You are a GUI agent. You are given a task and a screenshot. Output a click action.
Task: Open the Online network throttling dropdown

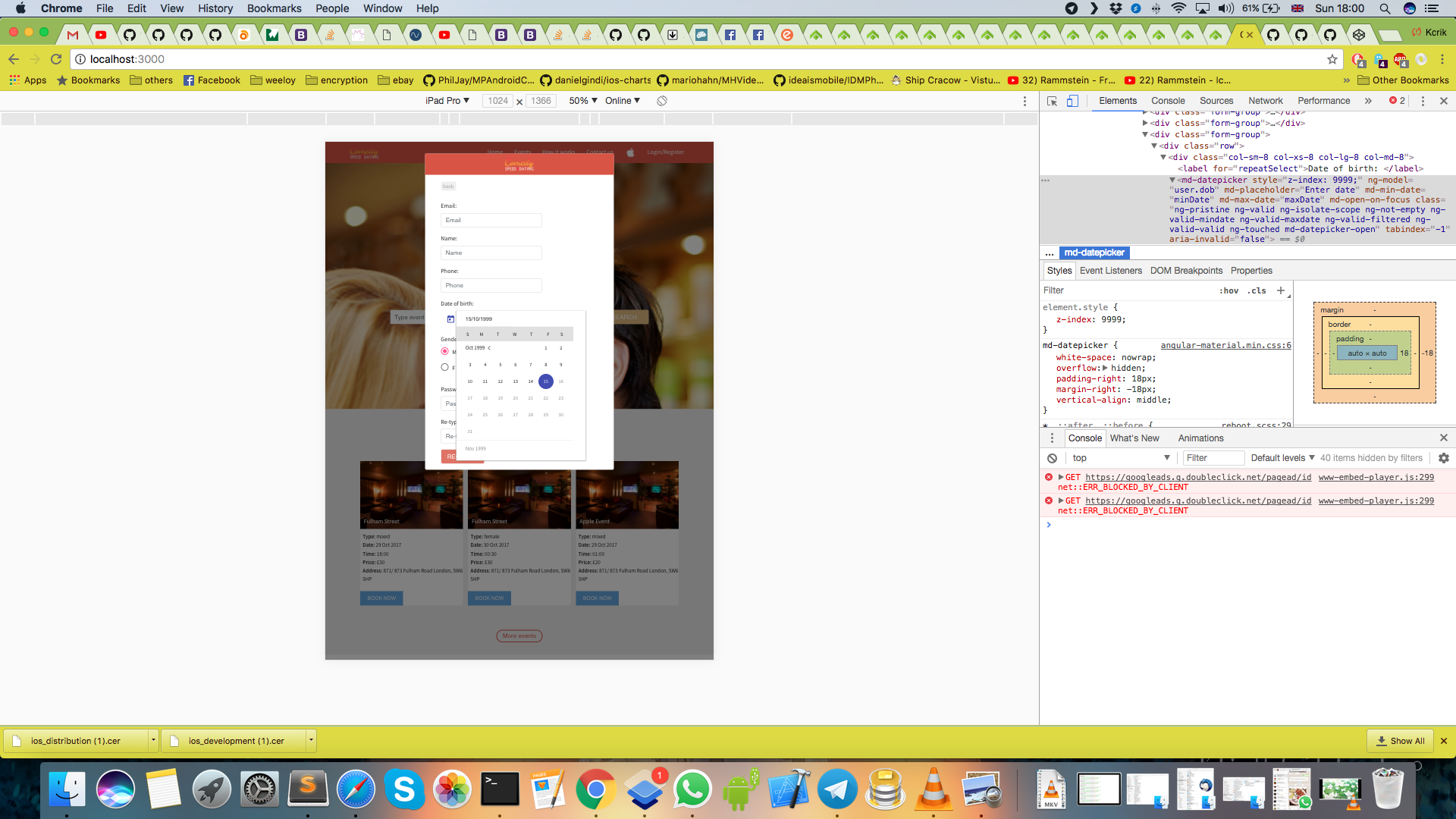click(623, 100)
